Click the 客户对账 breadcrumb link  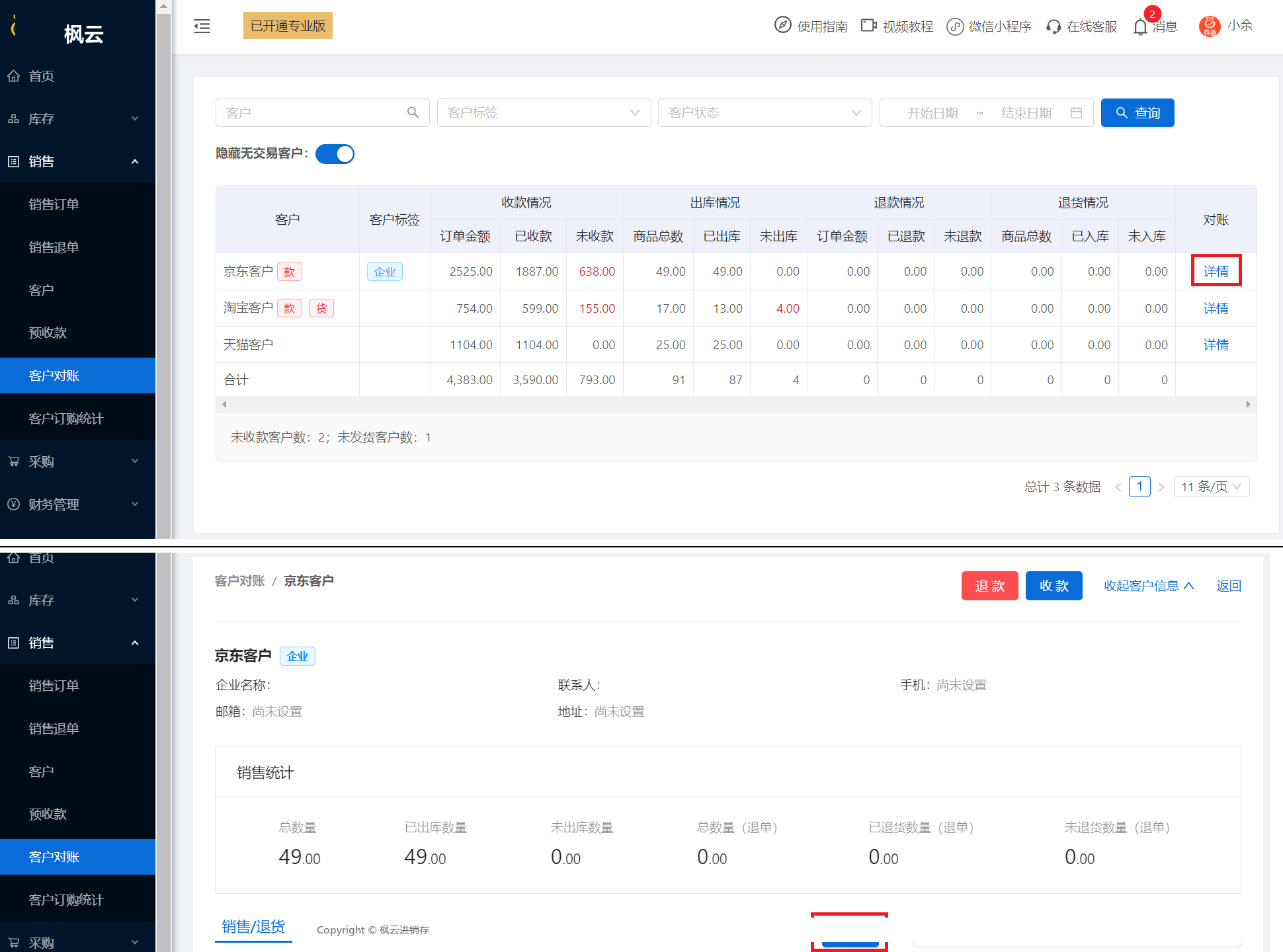(239, 580)
